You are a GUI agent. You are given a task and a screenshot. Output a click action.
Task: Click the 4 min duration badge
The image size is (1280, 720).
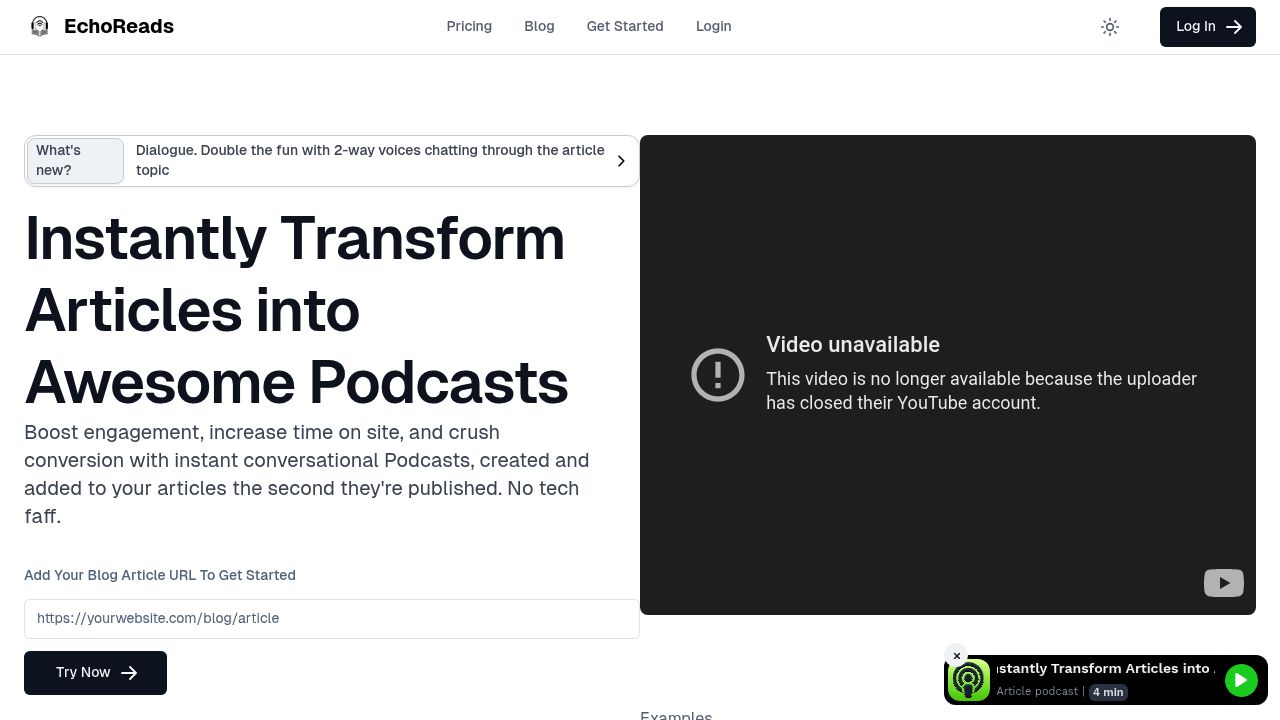(1108, 692)
